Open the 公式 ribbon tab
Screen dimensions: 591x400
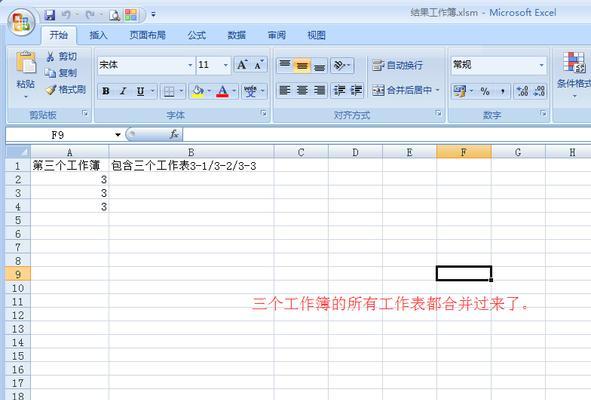click(x=197, y=35)
